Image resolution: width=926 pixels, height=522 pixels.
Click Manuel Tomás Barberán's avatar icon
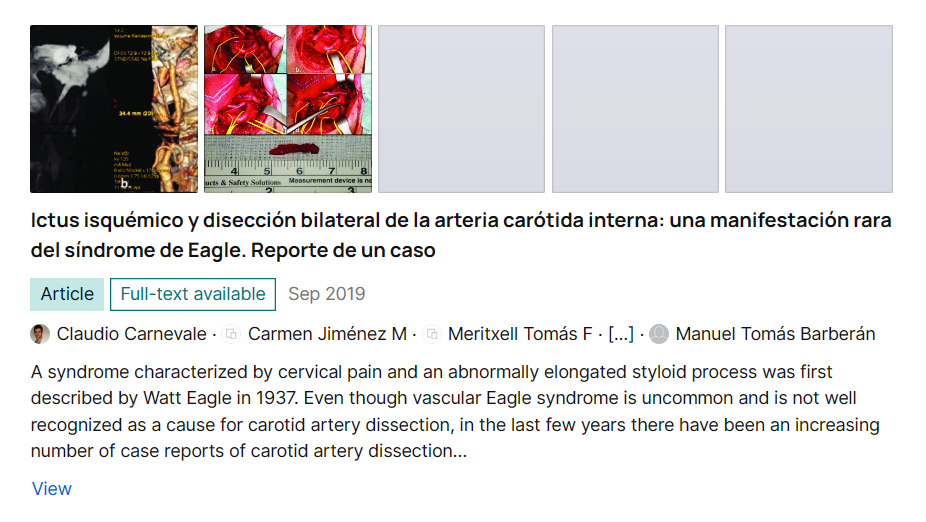(x=659, y=334)
